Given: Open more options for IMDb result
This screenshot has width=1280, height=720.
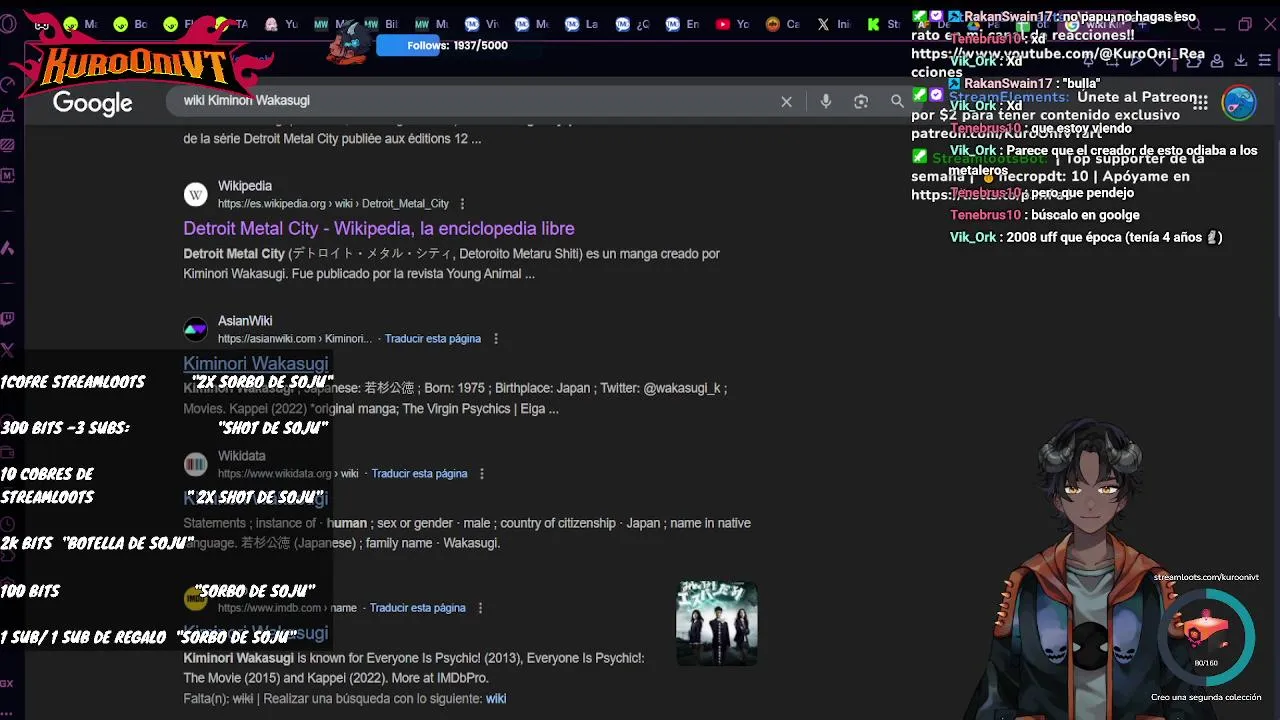Looking at the screenshot, I should coord(481,608).
